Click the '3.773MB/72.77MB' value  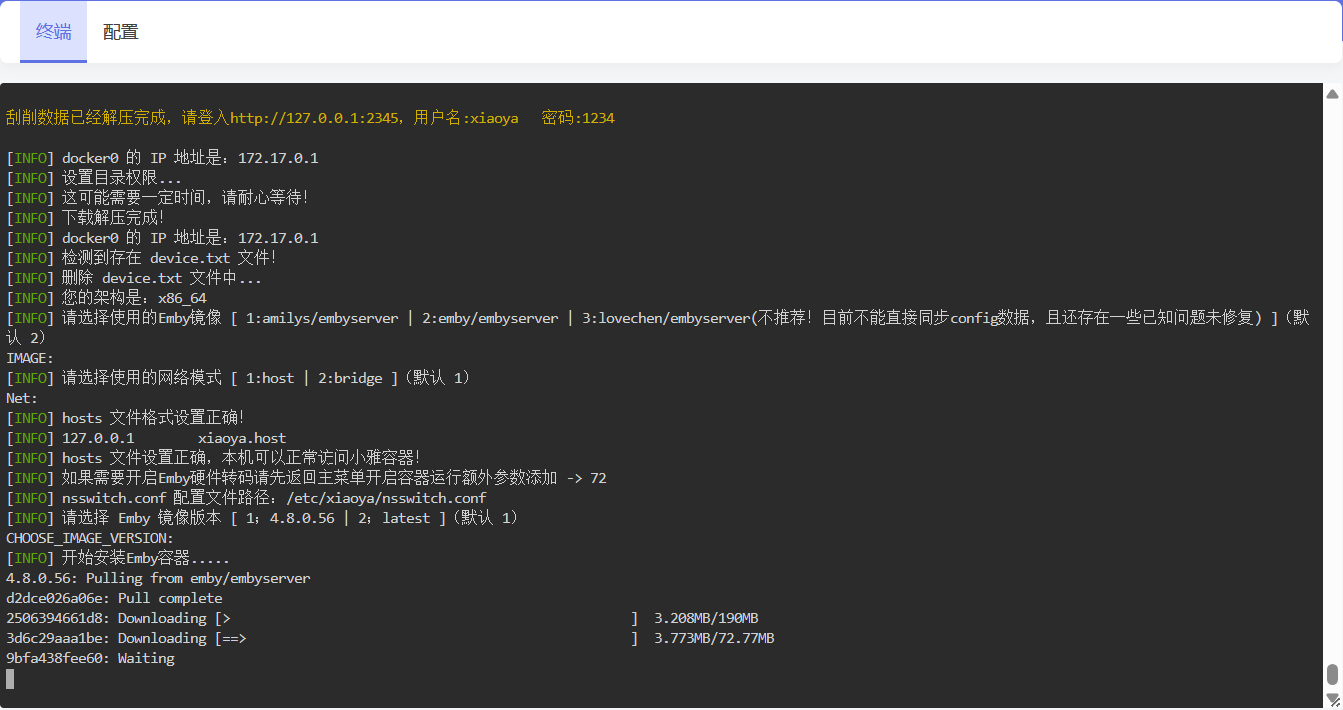[x=714, y=638]
